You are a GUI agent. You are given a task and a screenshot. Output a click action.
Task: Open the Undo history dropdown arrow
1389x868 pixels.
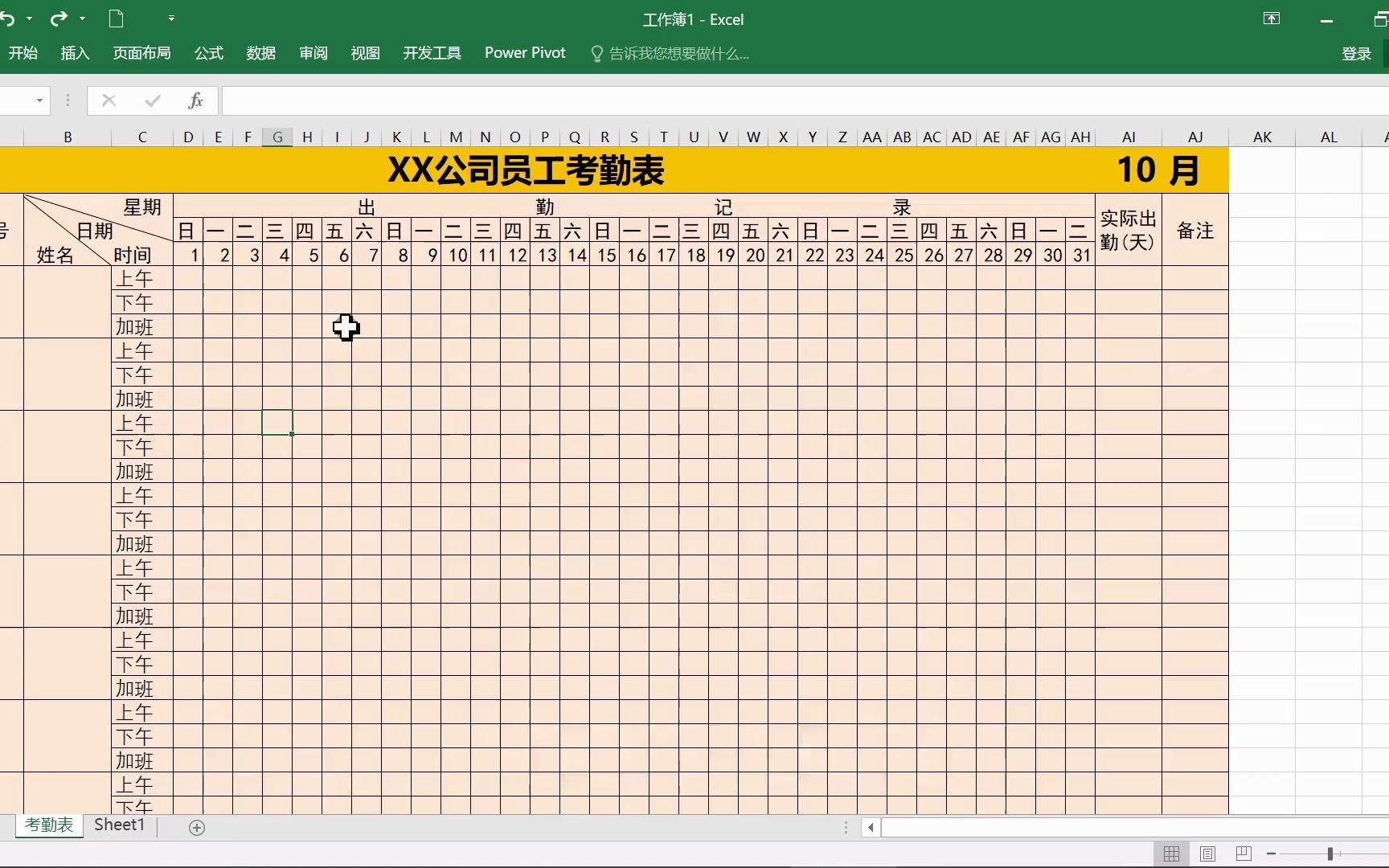(30, 18)
